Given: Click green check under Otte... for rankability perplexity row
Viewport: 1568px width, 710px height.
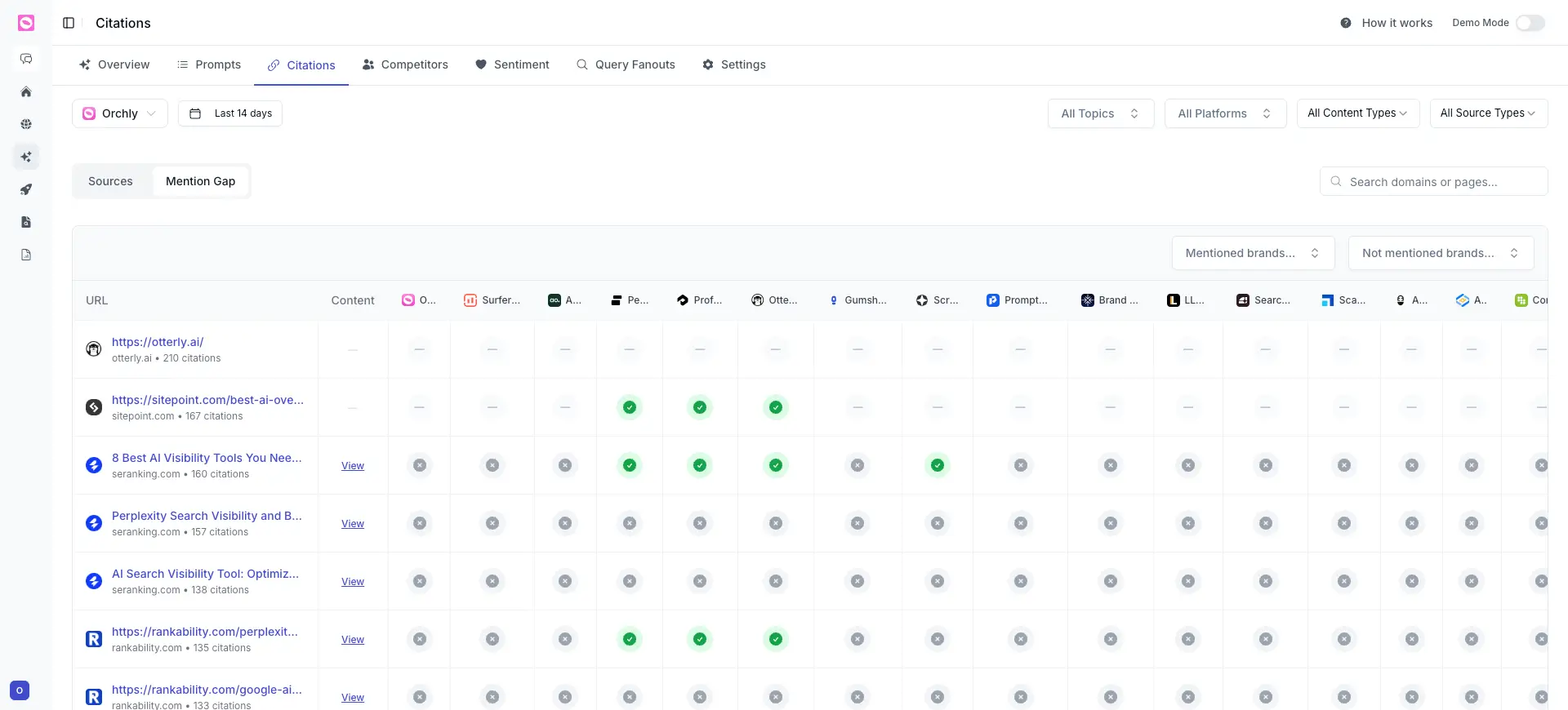Looking at the screenshot, I should click(776, 639).
